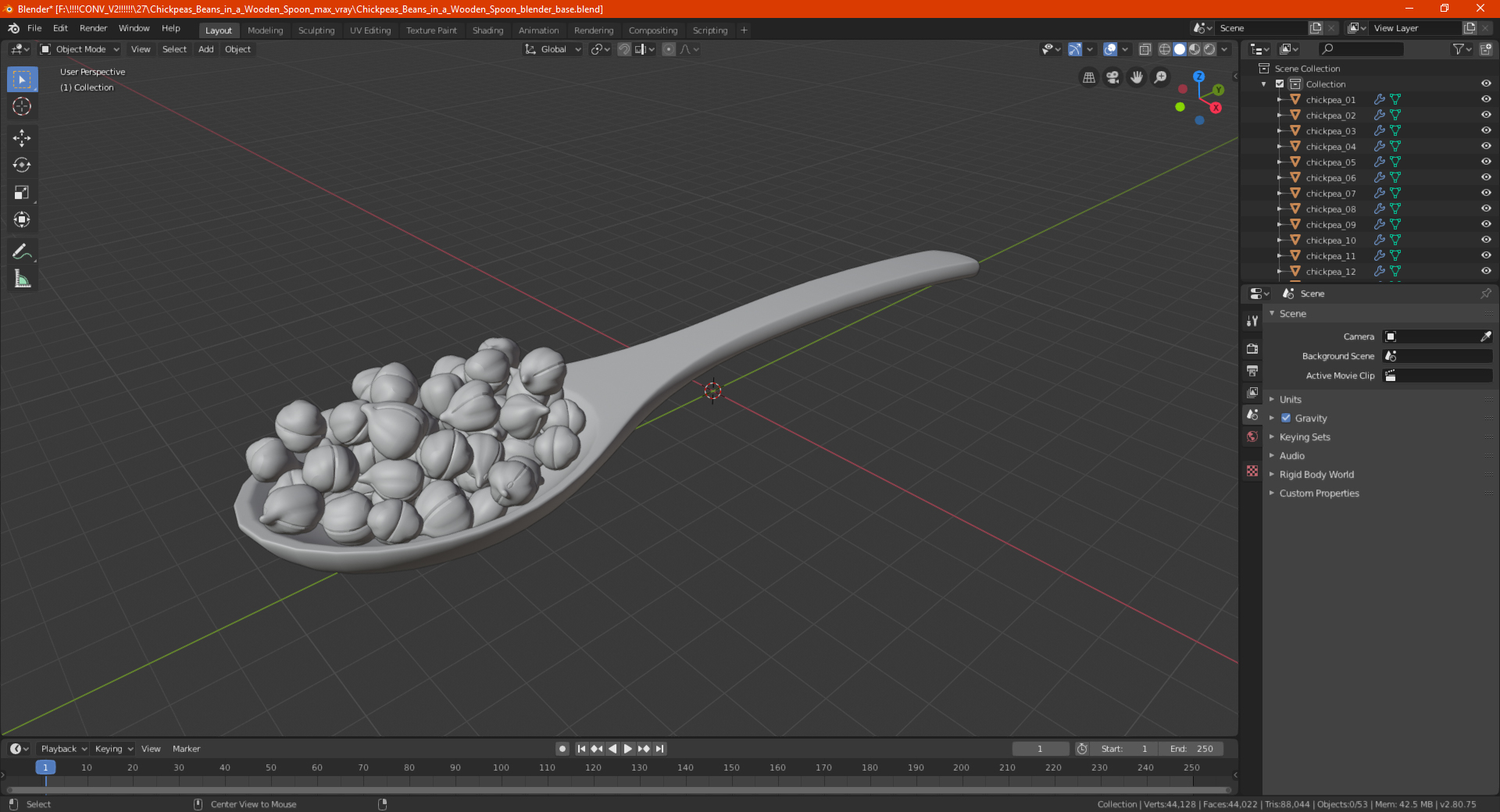The height and width of the screenshot is (812, 1500).
Task: Switch to rendered viewport shading
Action: (x=1209, y=49)
